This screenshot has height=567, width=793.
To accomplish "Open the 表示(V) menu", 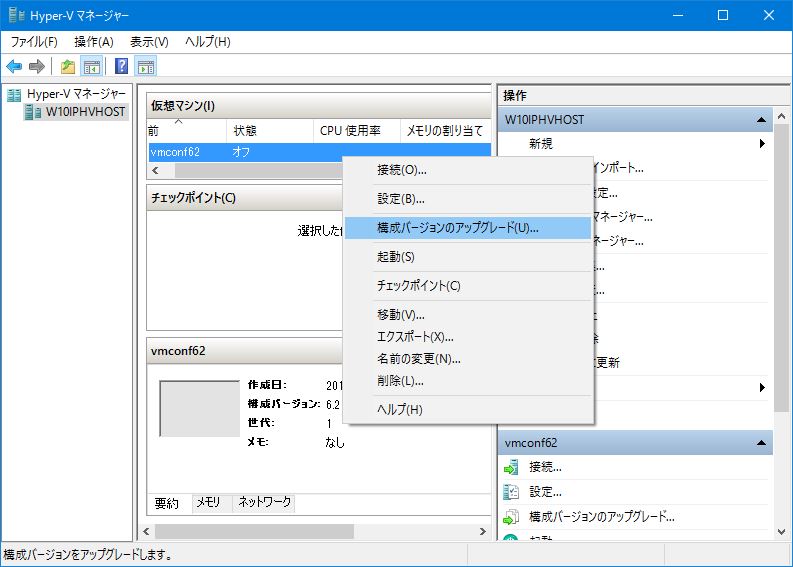I will 149,42.
